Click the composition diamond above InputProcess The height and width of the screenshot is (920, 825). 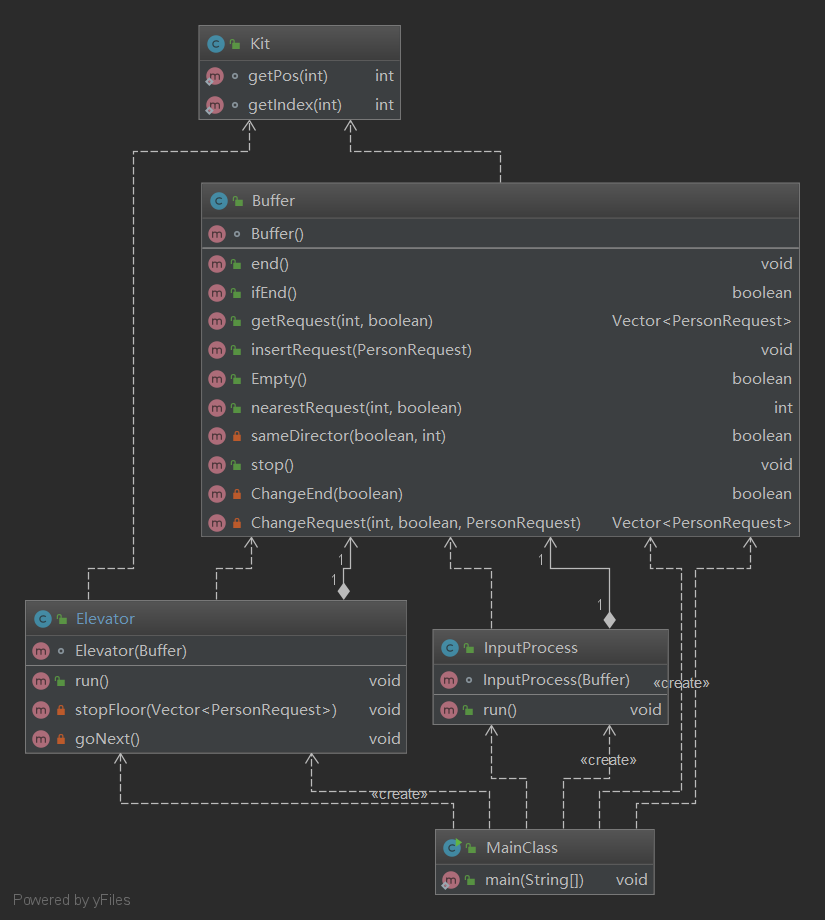click(610, 620)
